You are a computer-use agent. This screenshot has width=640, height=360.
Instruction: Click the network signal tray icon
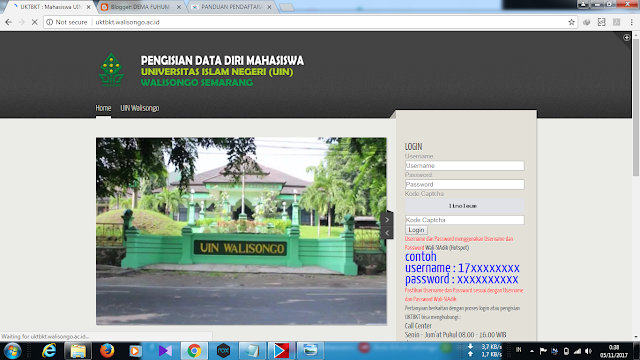click(x=577, y=351)
